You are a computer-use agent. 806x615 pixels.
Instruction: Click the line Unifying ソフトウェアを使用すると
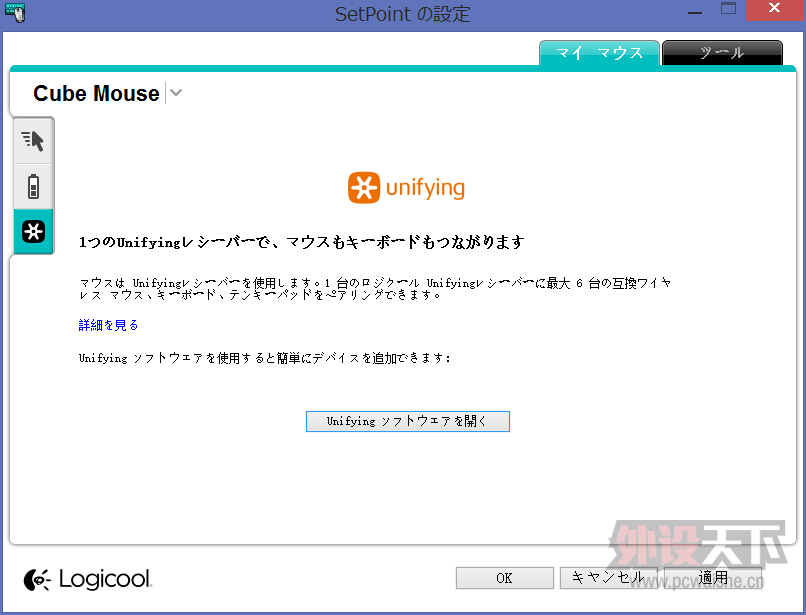point(265,358)
